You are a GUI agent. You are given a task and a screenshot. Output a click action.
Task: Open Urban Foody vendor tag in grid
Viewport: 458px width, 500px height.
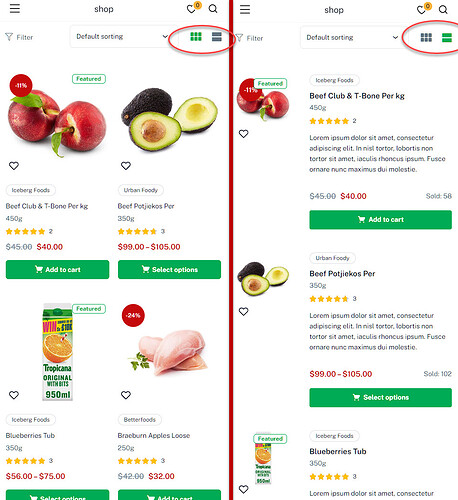(x=141, y=190)
